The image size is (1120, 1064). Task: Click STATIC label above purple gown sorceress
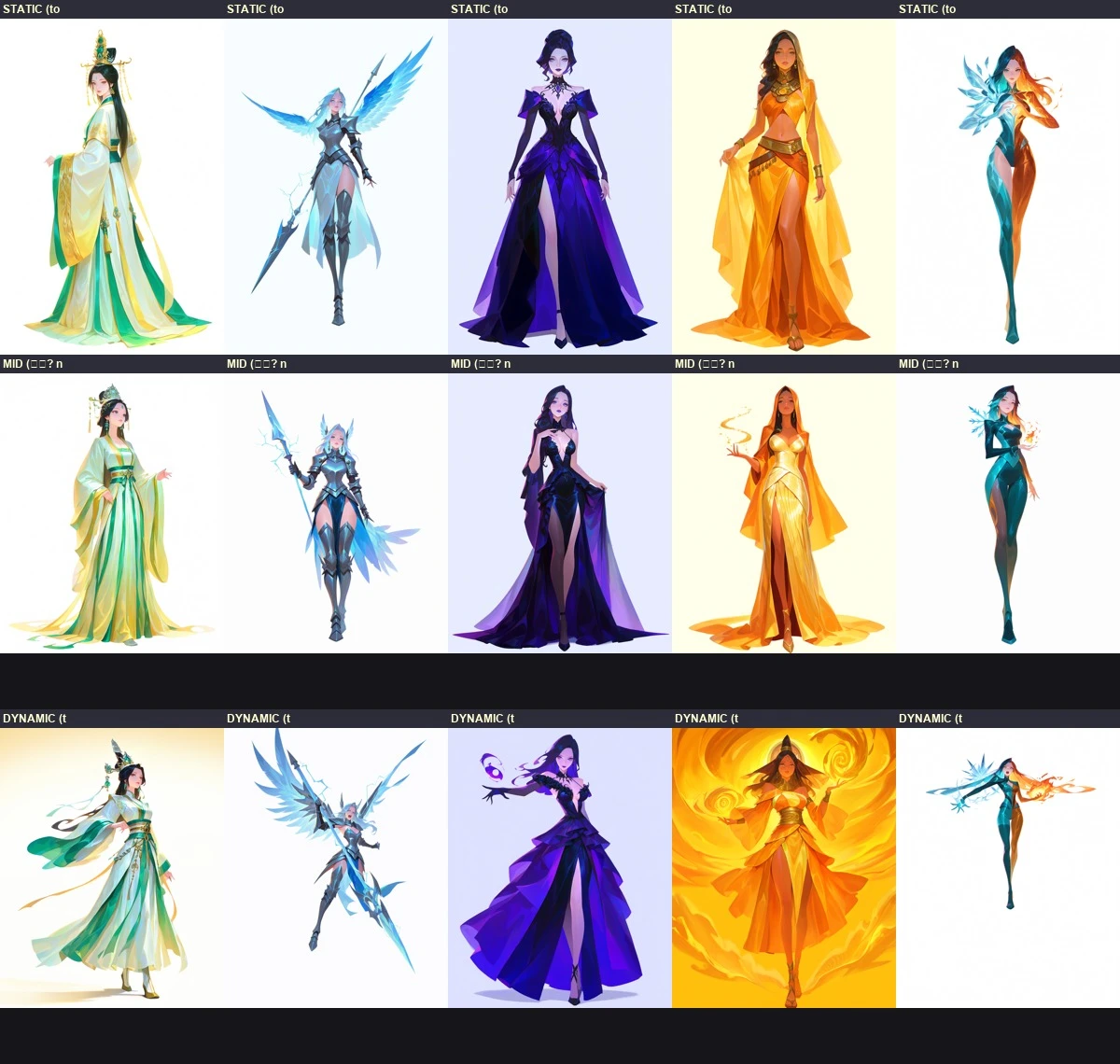[479, 9]
